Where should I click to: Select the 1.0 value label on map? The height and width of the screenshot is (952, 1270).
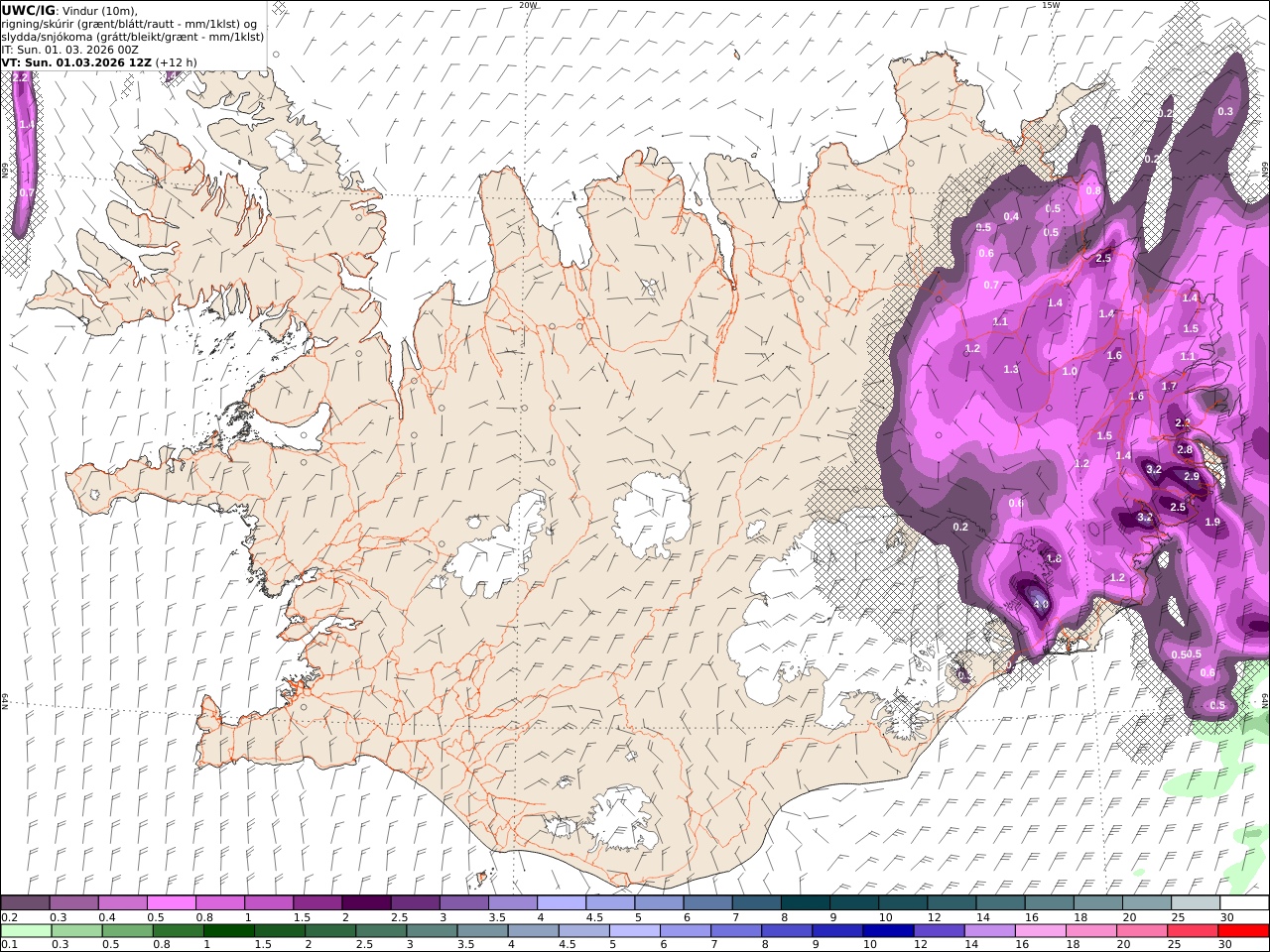click(x=1070, y=372)
